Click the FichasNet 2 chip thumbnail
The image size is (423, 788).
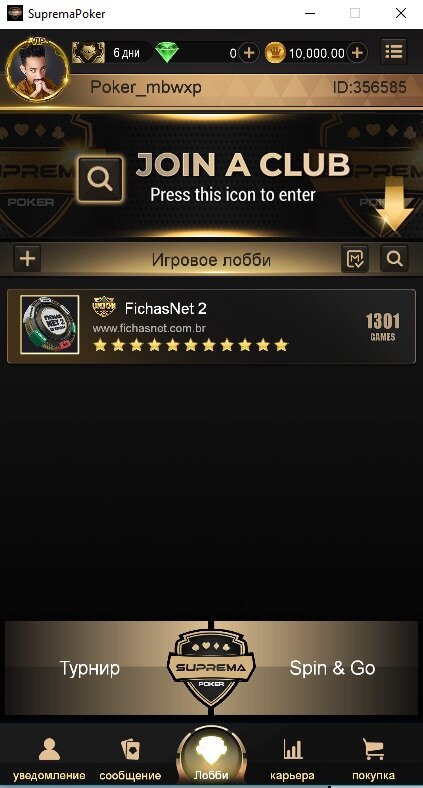50,325
